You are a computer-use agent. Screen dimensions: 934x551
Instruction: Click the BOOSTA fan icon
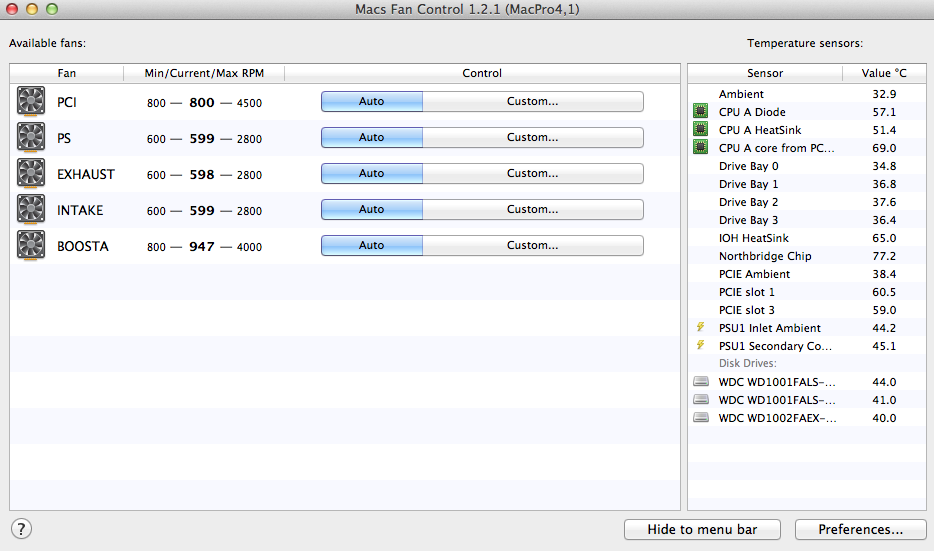[31, 245]
